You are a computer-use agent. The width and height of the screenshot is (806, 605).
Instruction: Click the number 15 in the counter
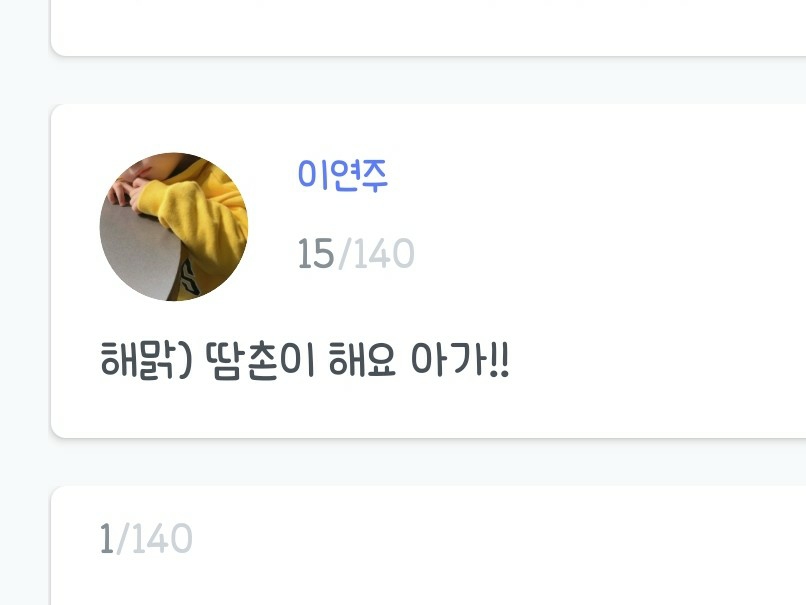pos(316,253)
